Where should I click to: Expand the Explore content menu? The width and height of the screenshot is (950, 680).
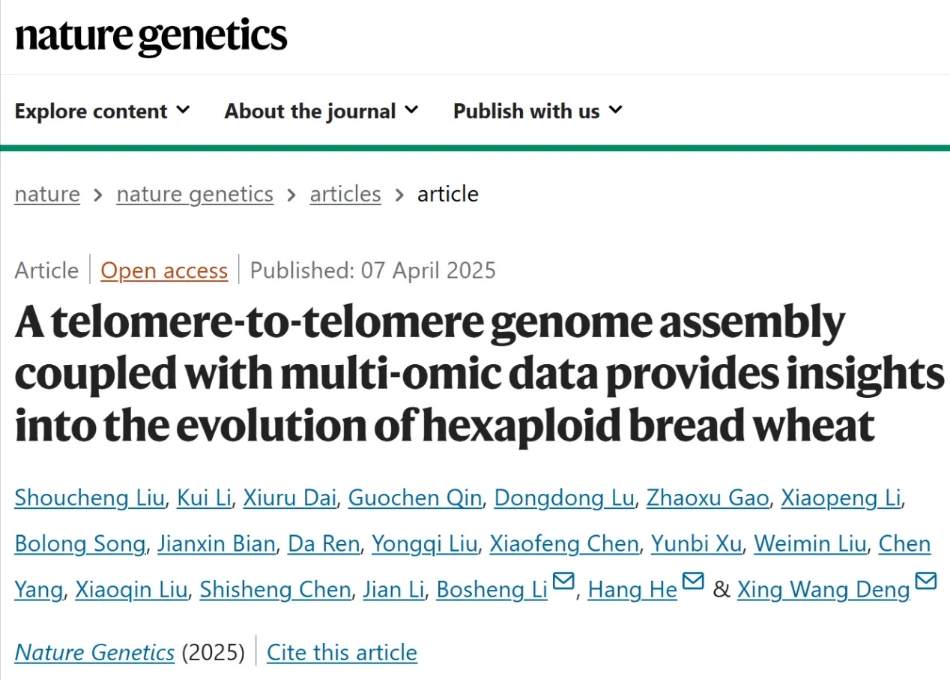tap(102, 111)
